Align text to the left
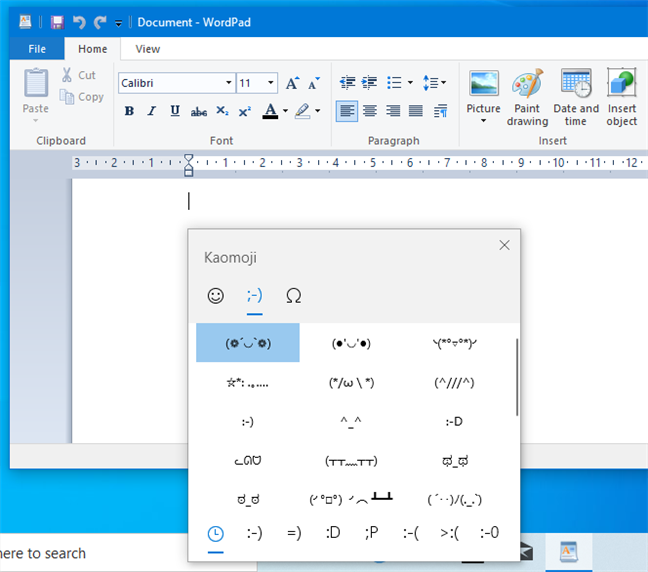Screen dimensions: 648x572 pos(347,111)
